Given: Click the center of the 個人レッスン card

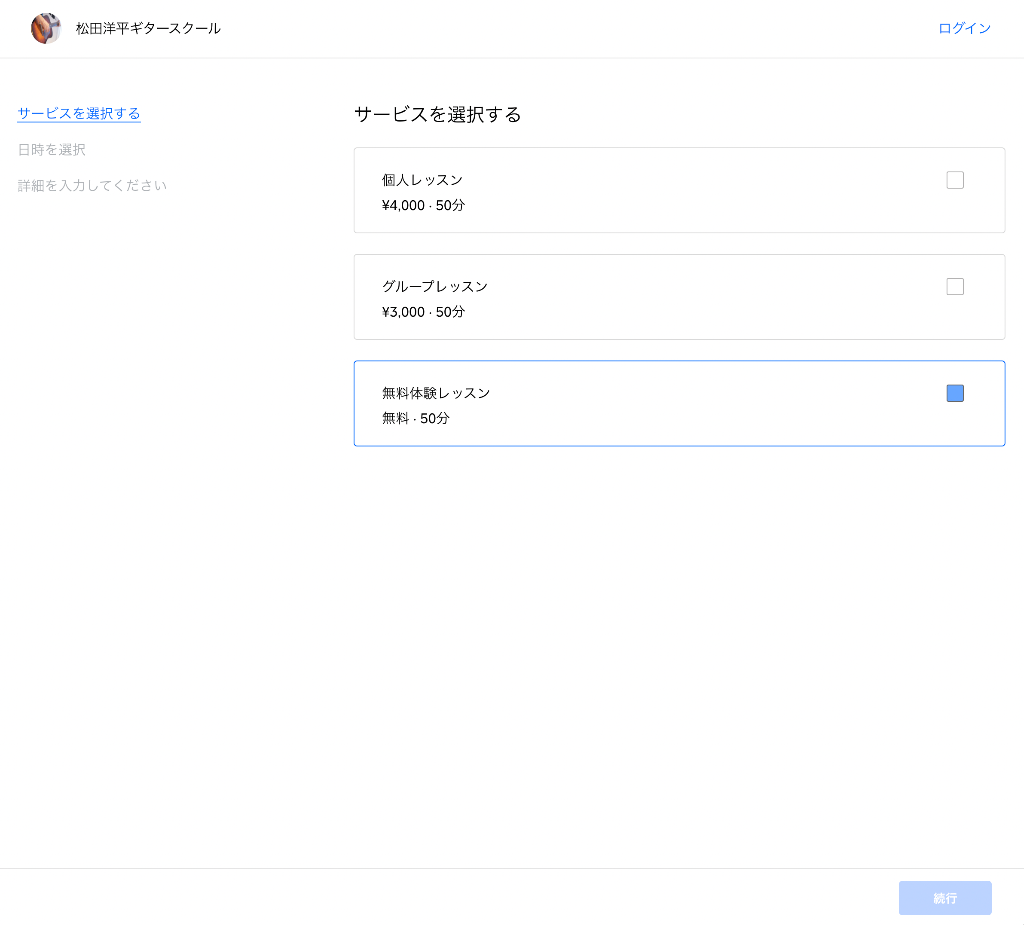Looking at the screenshot, I should [679, 191].
